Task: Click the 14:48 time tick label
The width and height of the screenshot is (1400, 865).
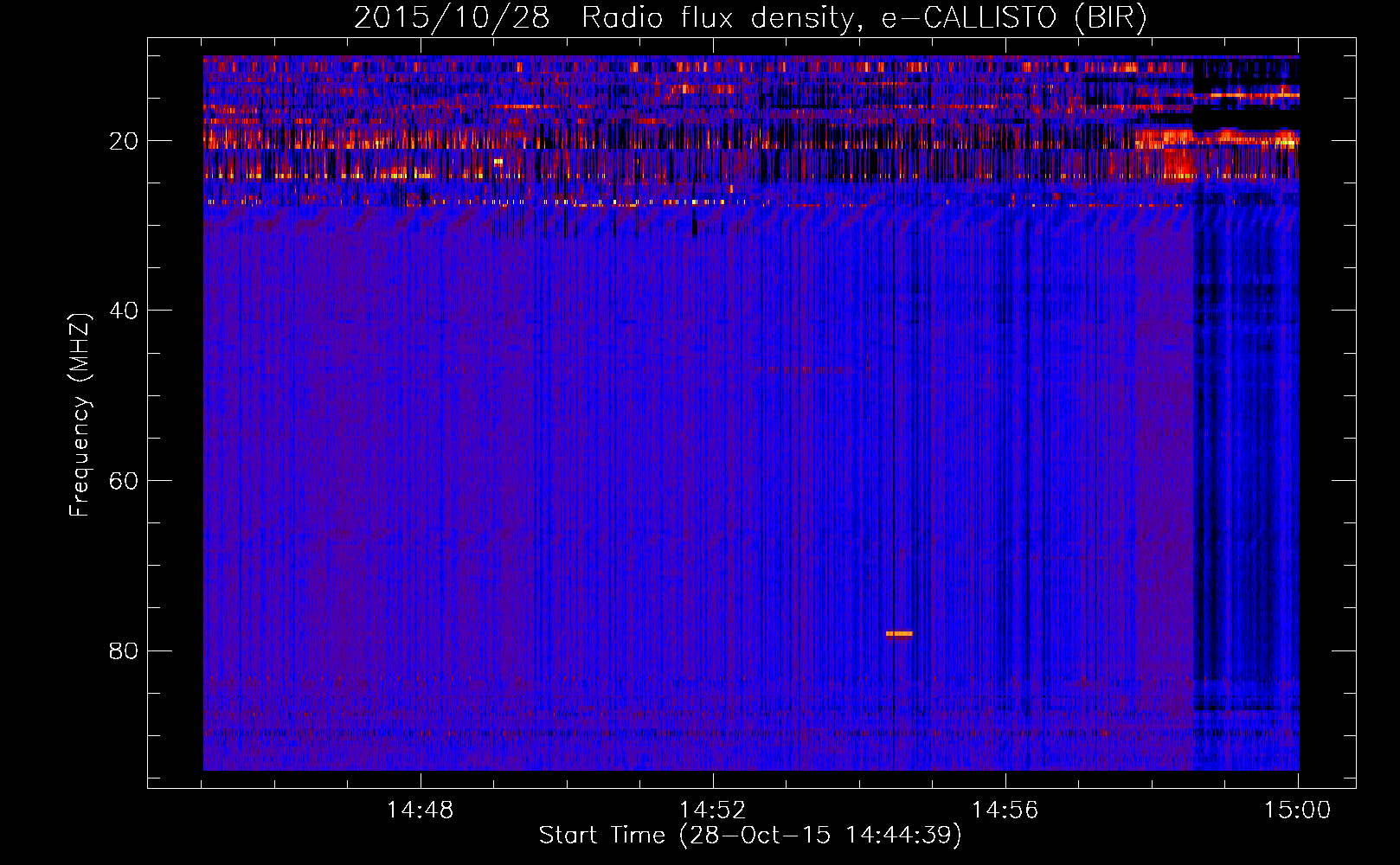Action: point(420,811)
